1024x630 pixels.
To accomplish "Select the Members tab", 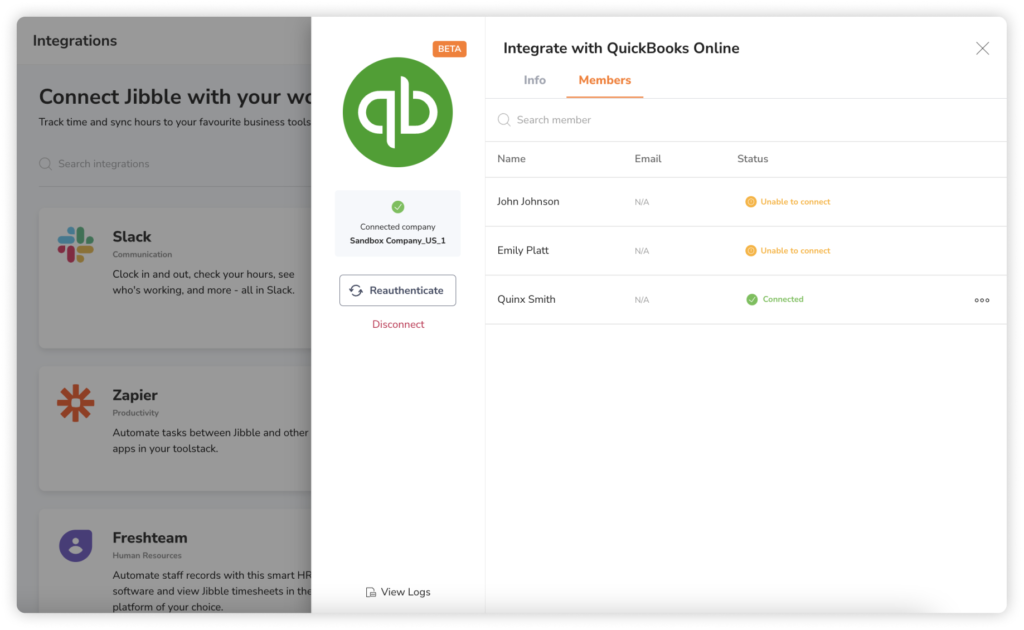I will (x=604, y=80).
